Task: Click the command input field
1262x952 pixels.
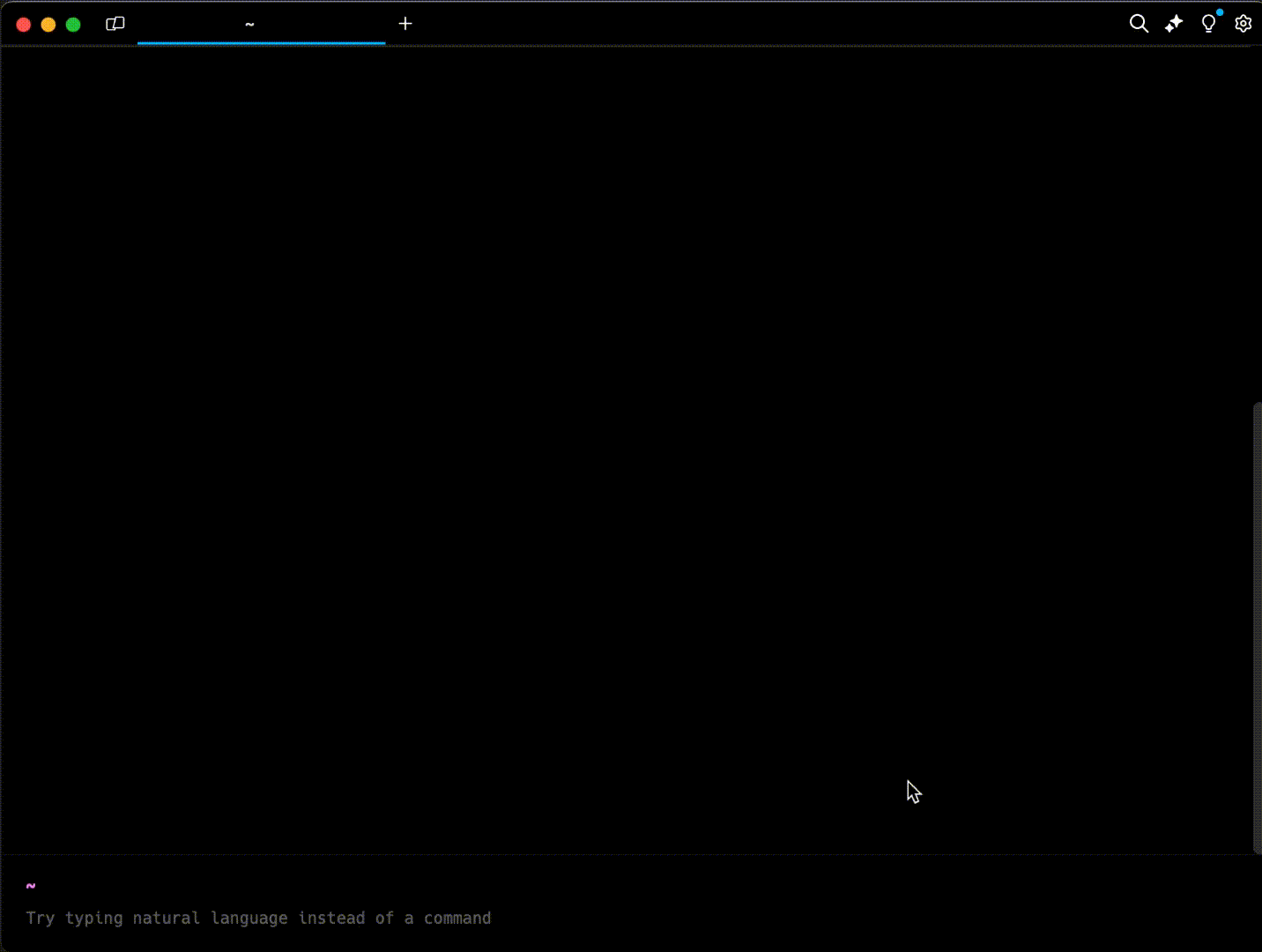Action: tap(631, 918)
